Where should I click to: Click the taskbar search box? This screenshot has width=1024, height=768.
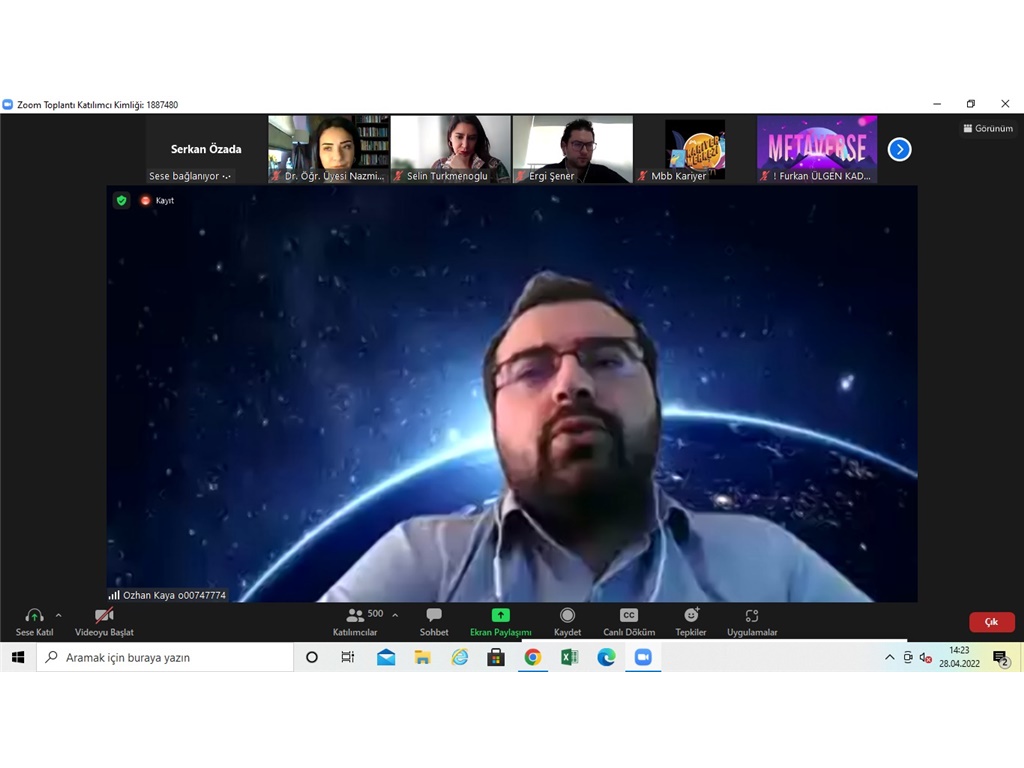click(x=165, y=657)
